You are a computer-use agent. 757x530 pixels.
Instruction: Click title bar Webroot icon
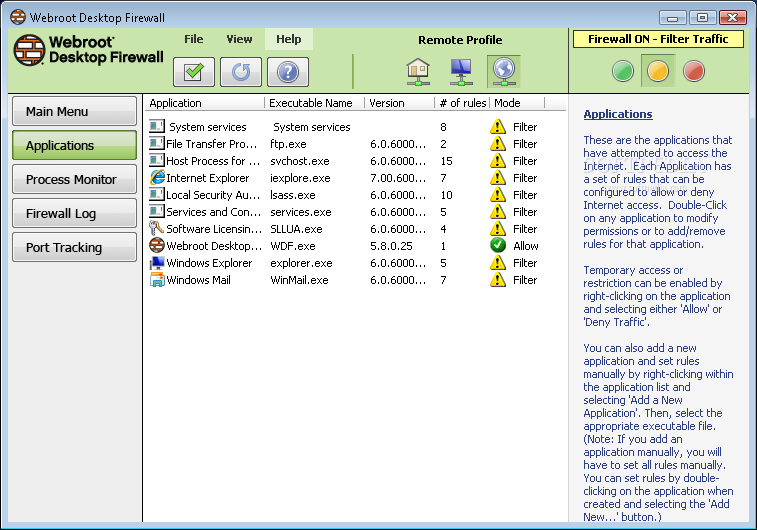point(18,17)
